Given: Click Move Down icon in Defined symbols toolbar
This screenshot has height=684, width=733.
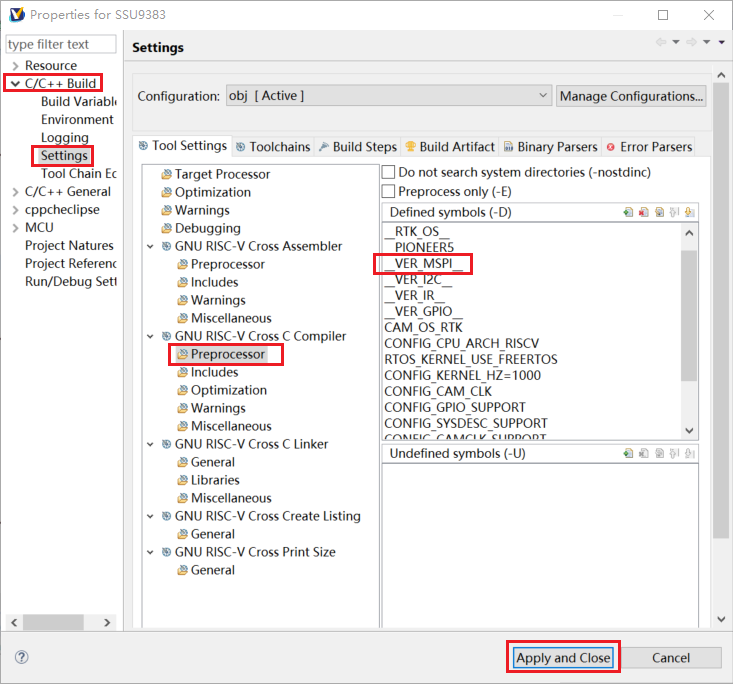Looking at the screenshot, I should coord(690,212).
